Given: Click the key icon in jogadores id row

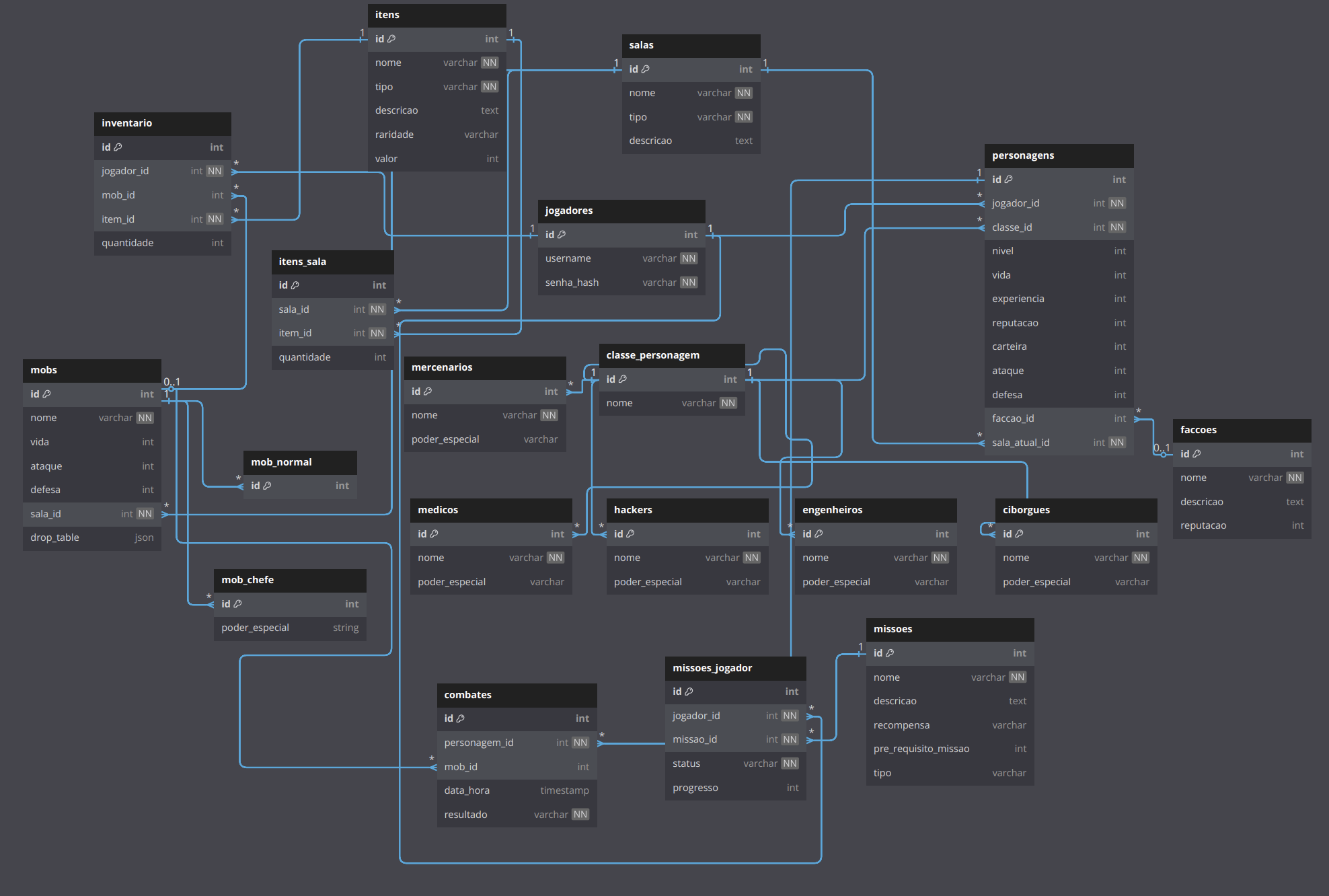Looking at the screenshot, I should 562,235.
